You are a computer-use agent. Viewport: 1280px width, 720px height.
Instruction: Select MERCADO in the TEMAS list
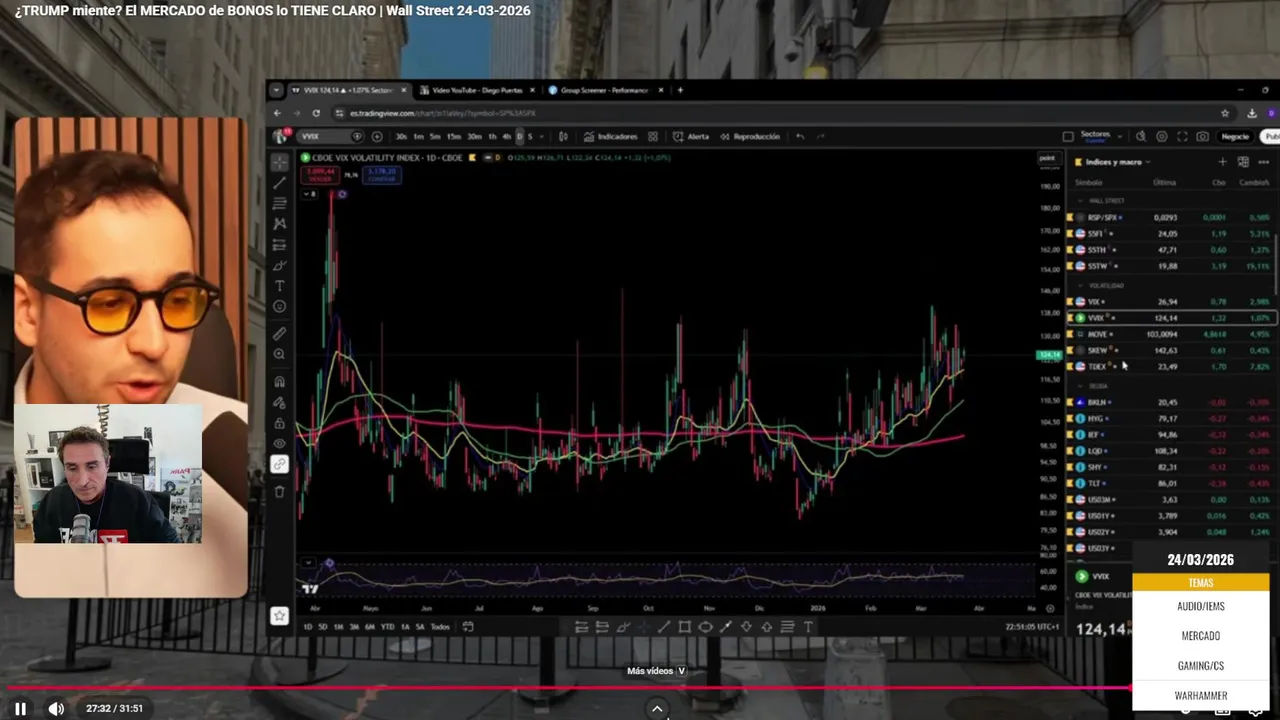[x=1201, y=636]
